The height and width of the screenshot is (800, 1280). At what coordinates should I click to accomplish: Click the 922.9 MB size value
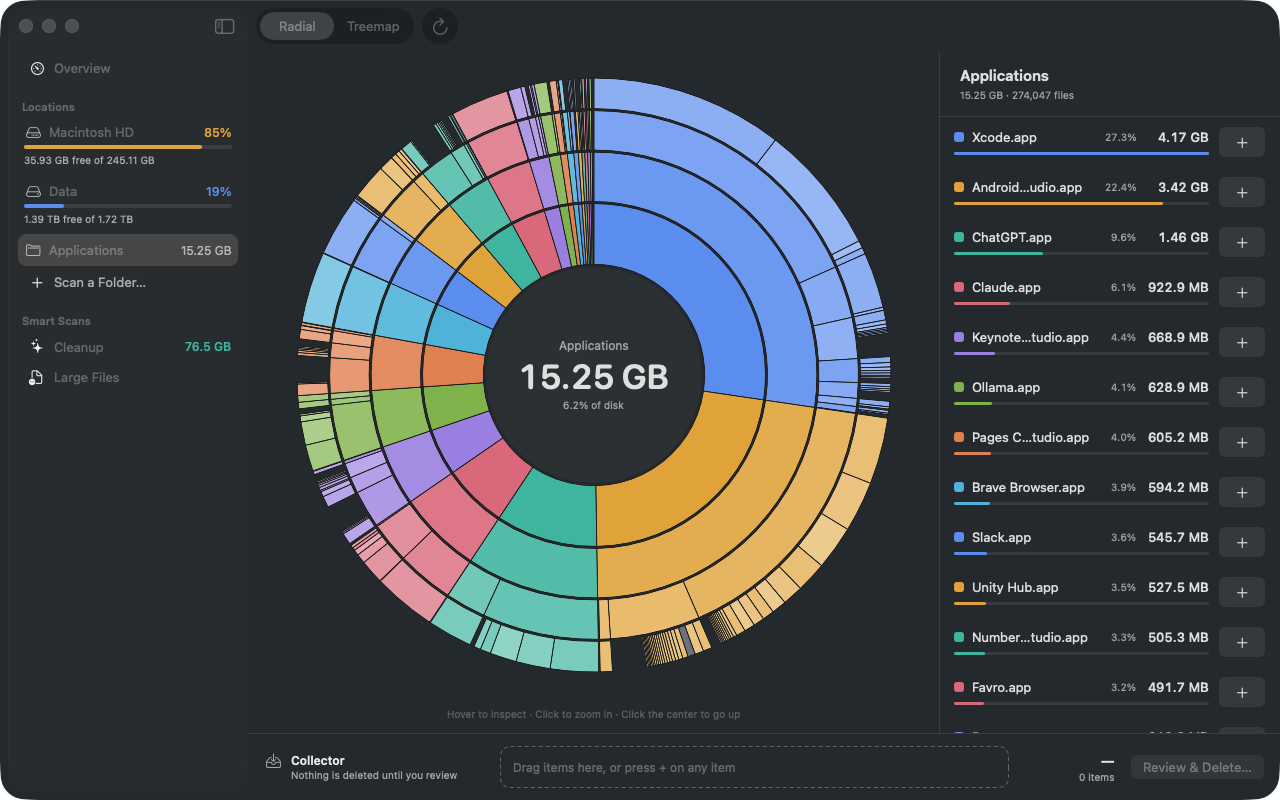point(1178,287)
